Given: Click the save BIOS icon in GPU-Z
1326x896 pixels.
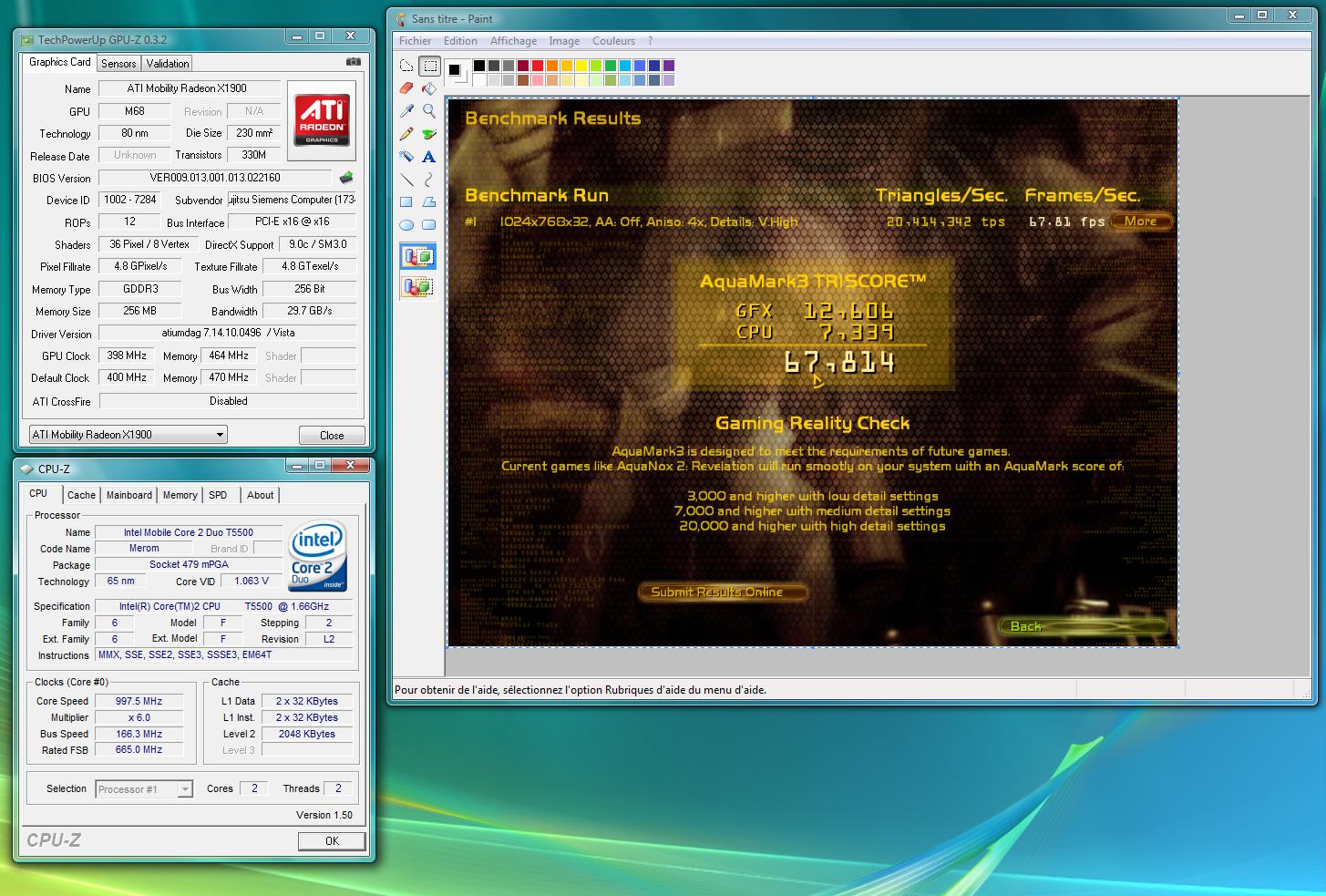Looking at the screenshot, I should click(346, 178).
